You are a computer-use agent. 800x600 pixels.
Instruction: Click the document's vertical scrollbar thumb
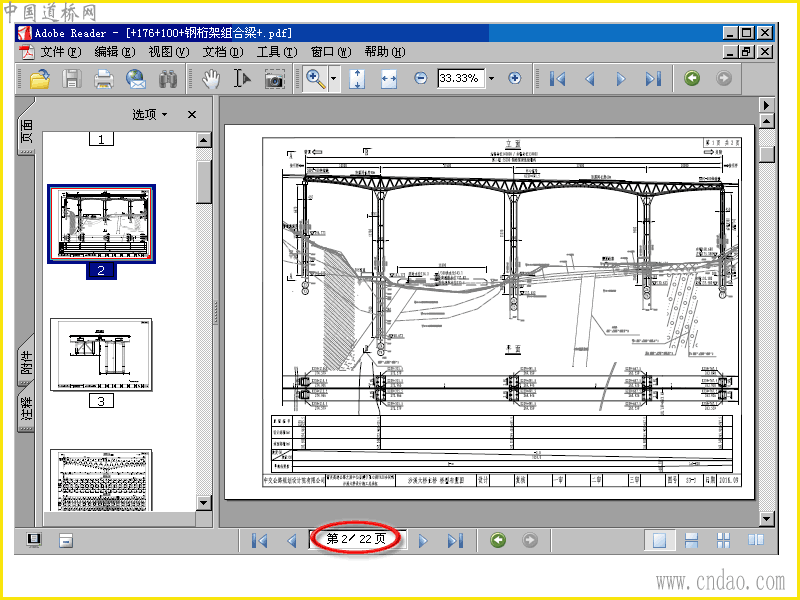coord(766,154)
